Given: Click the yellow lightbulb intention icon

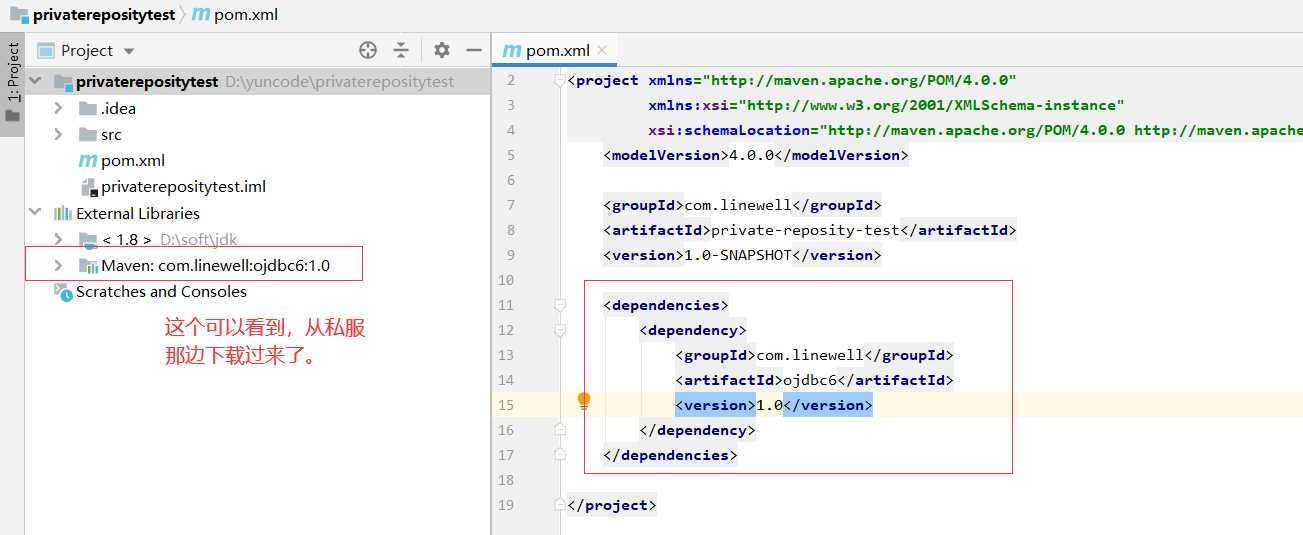Looking at the screenshot, I should pyautogui.click(x=584, y=401).
